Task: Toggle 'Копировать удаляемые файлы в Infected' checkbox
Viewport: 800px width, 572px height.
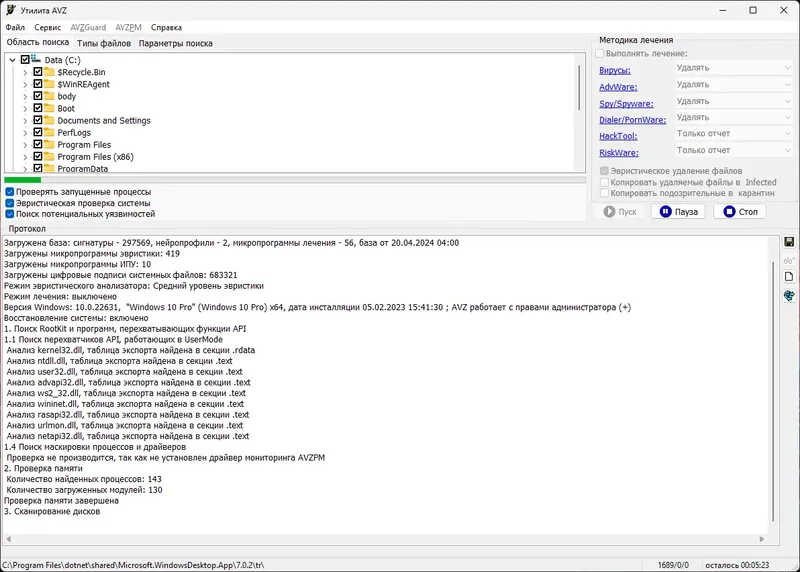Action: click(605, 182)
